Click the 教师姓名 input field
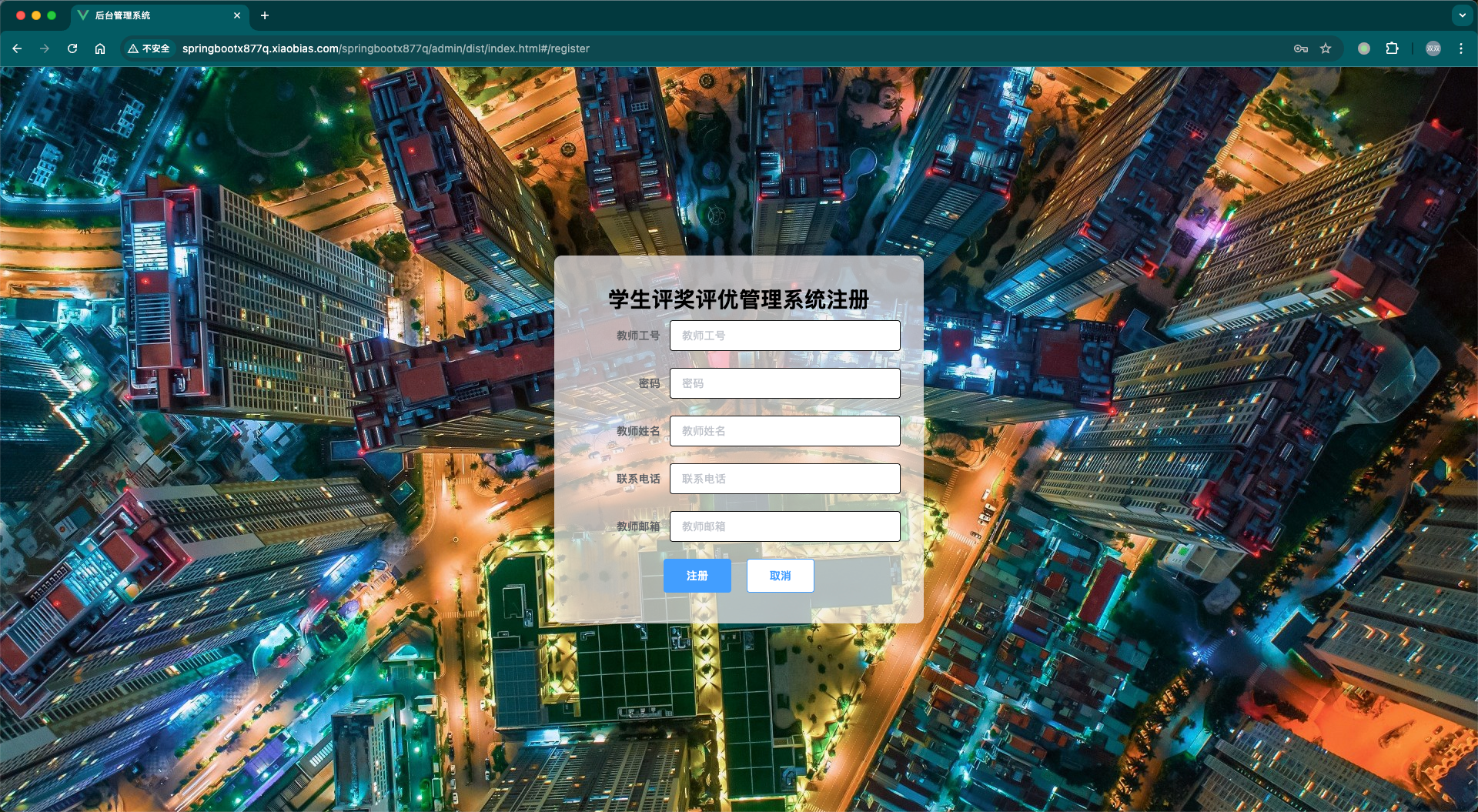This screenshot has width=1478, height=812. tap(784, 431)
